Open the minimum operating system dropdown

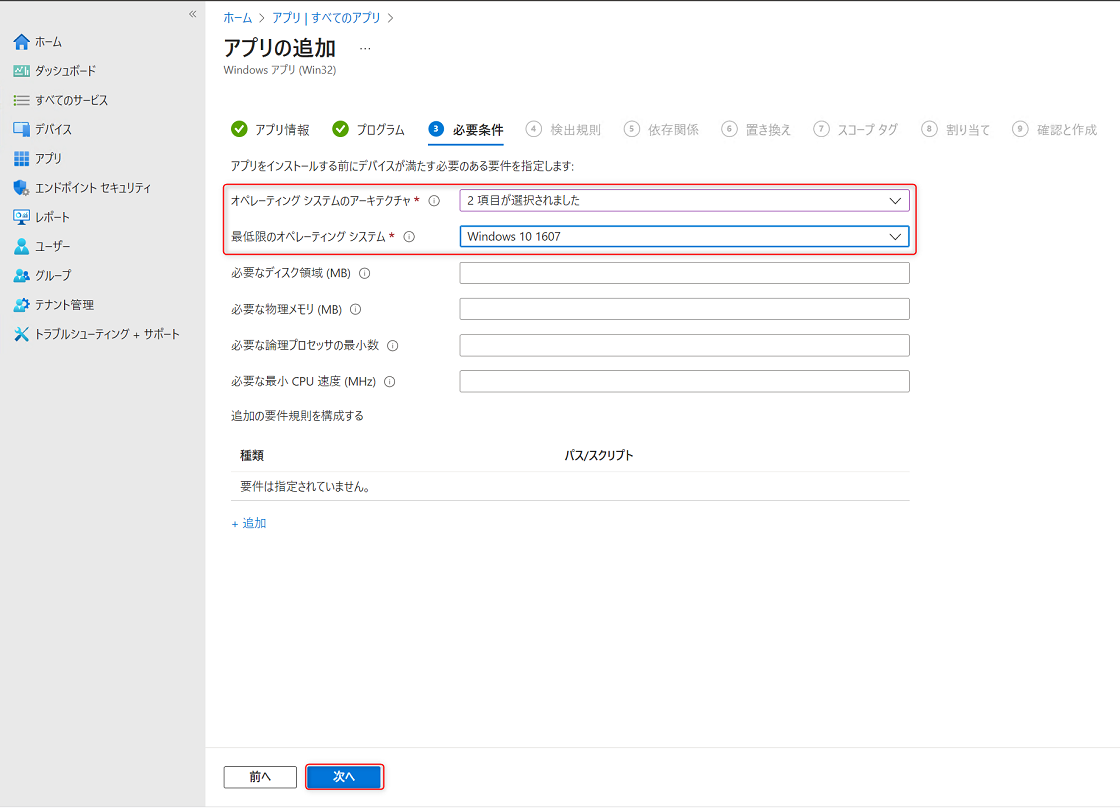point(684,237)
